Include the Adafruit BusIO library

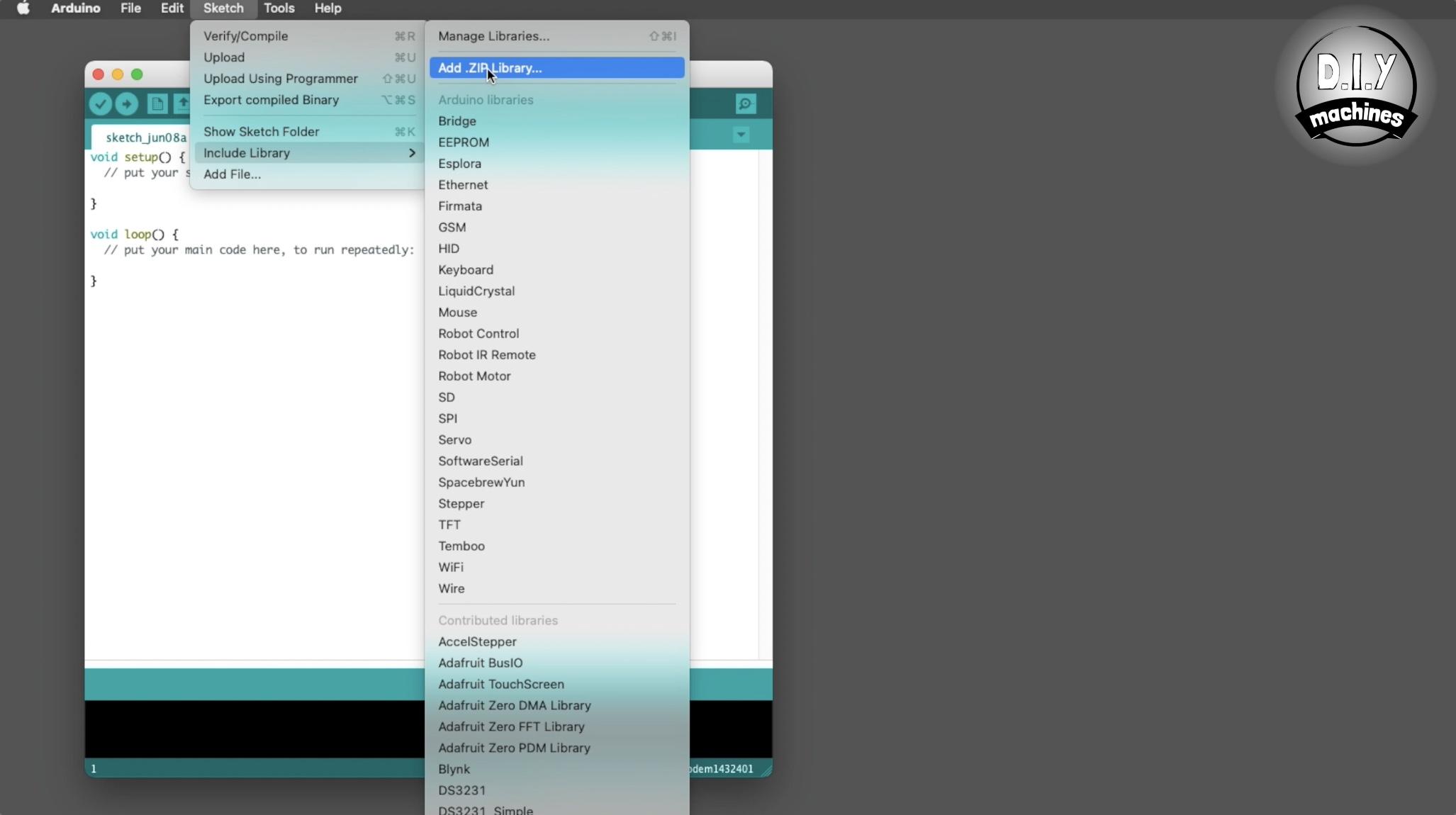pyautogui.click(x=556, y=663)
